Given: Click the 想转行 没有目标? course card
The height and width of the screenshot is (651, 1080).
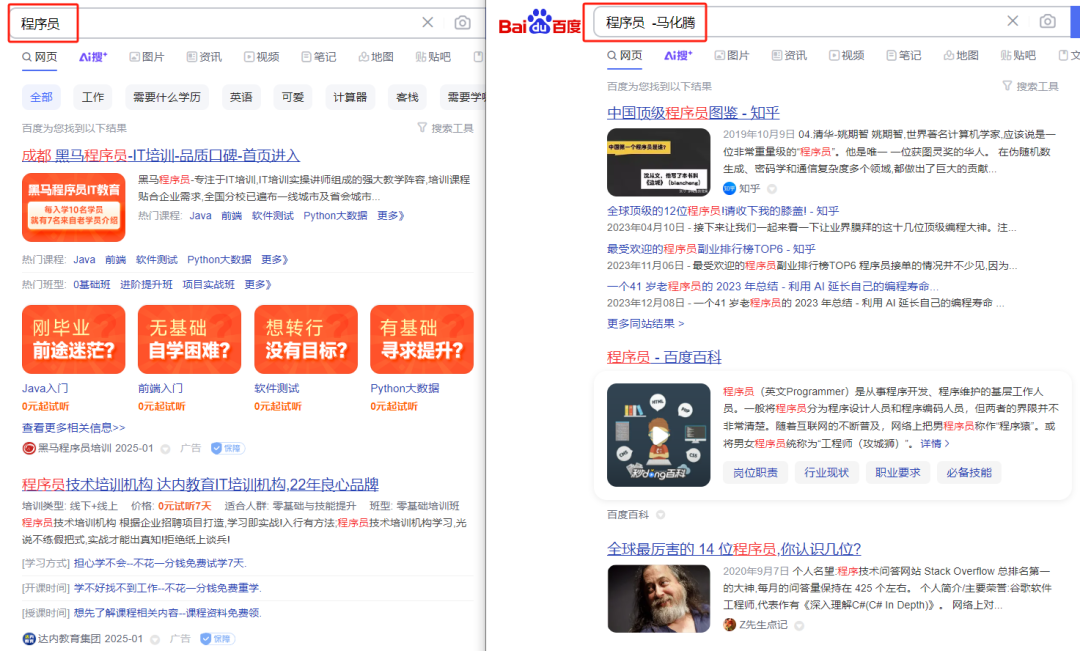Looking at the screenshot, I should [306, 340].
